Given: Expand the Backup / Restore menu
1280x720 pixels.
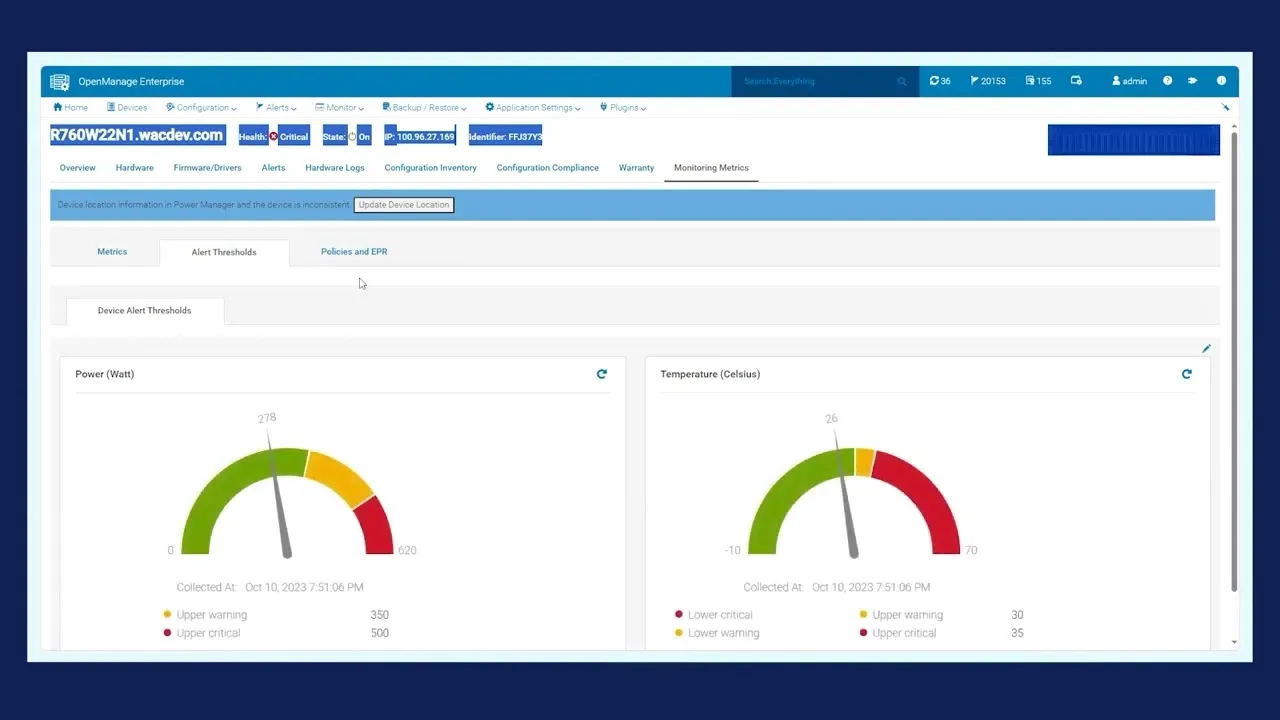Looking at the screenshot, I should (x=424, y=107).
